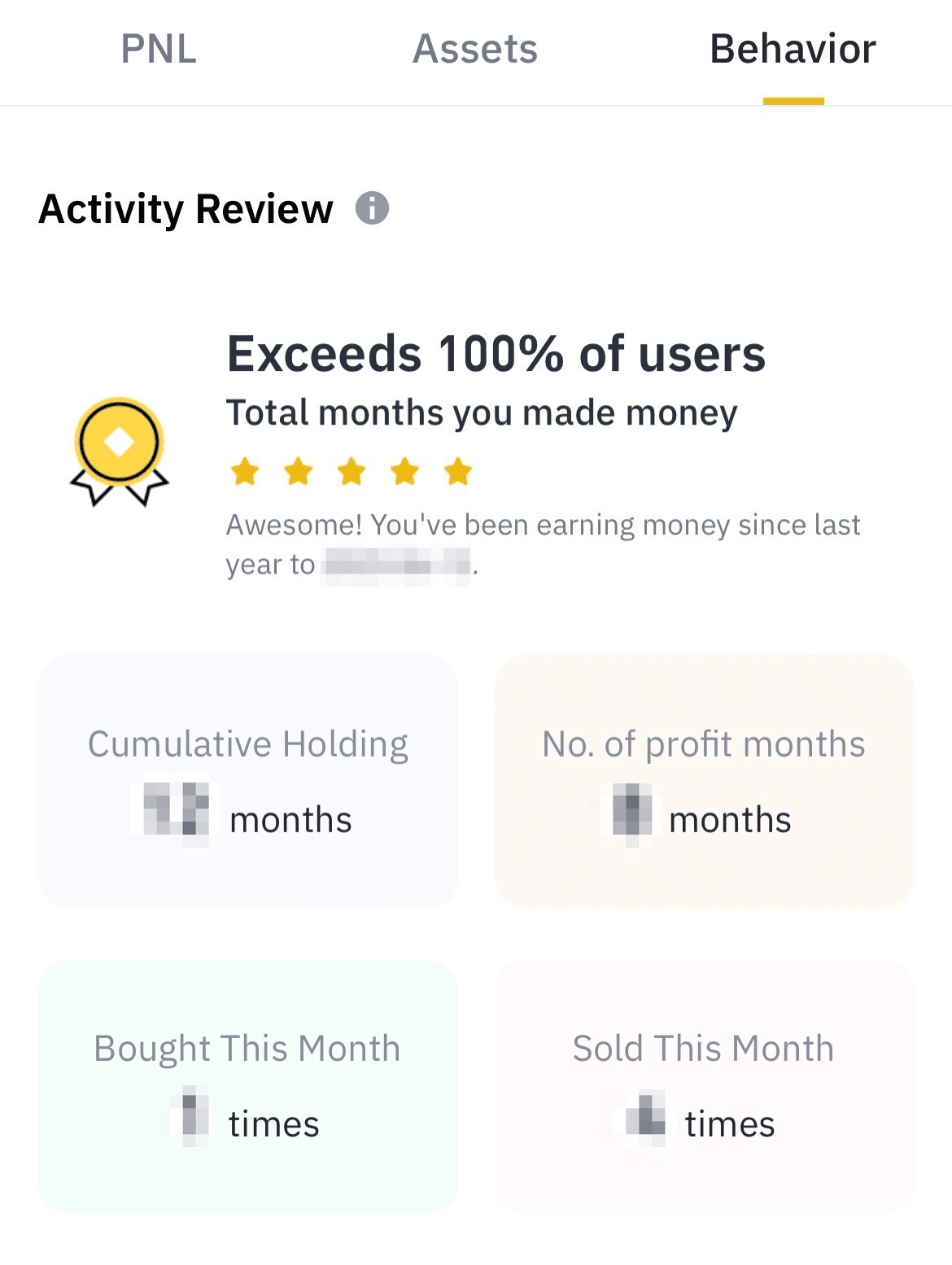The height and width of the screenshot is (1265, 952).
Task: Click the fifth rating star
Action: click(x=458, y=471)
